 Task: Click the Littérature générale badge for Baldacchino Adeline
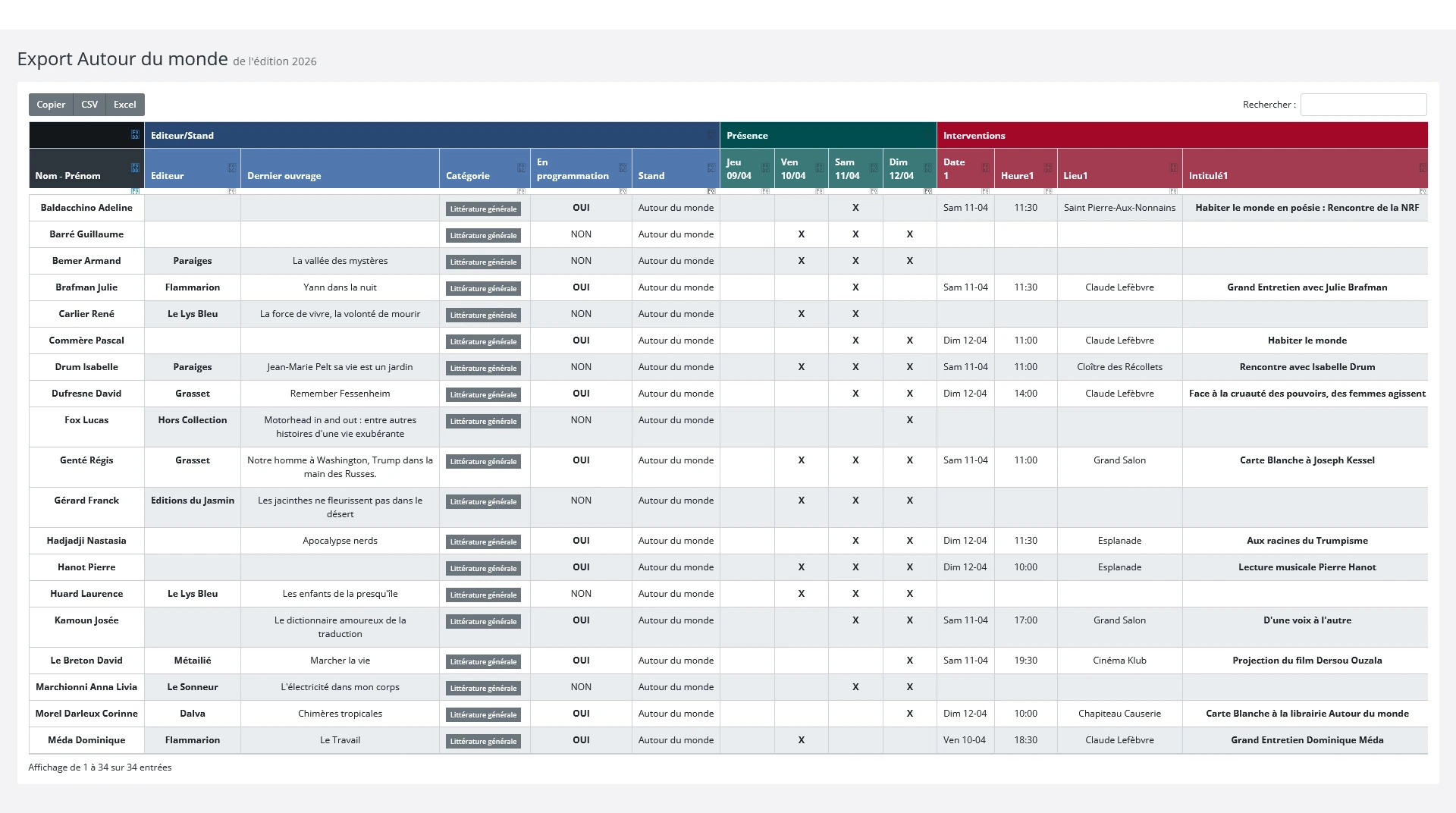pyautogui.click(x=483, y=209)
